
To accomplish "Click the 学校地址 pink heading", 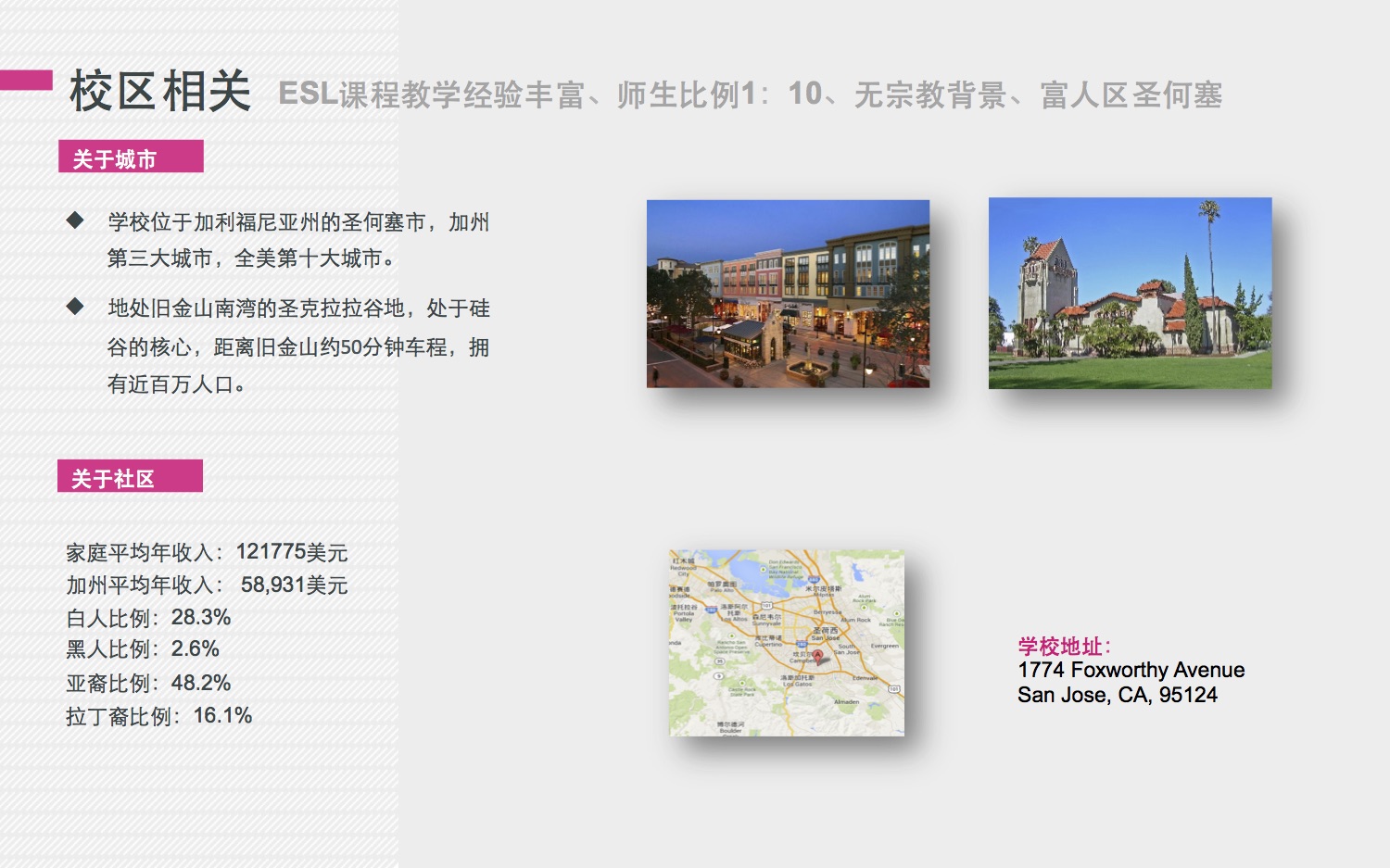I will pyautogui.click(x=1065, y=647).
